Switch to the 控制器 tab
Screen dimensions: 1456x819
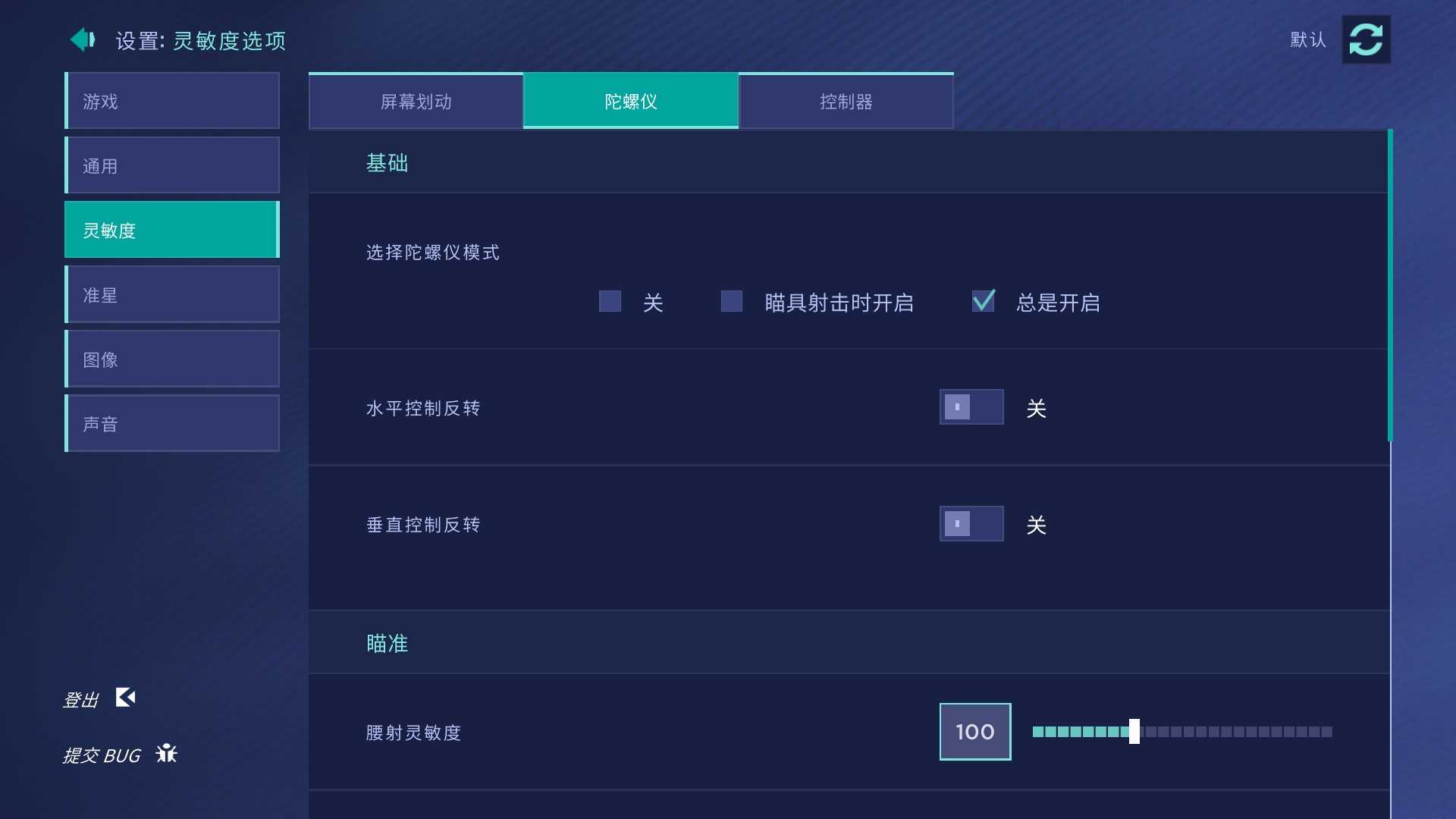point(846,102)
